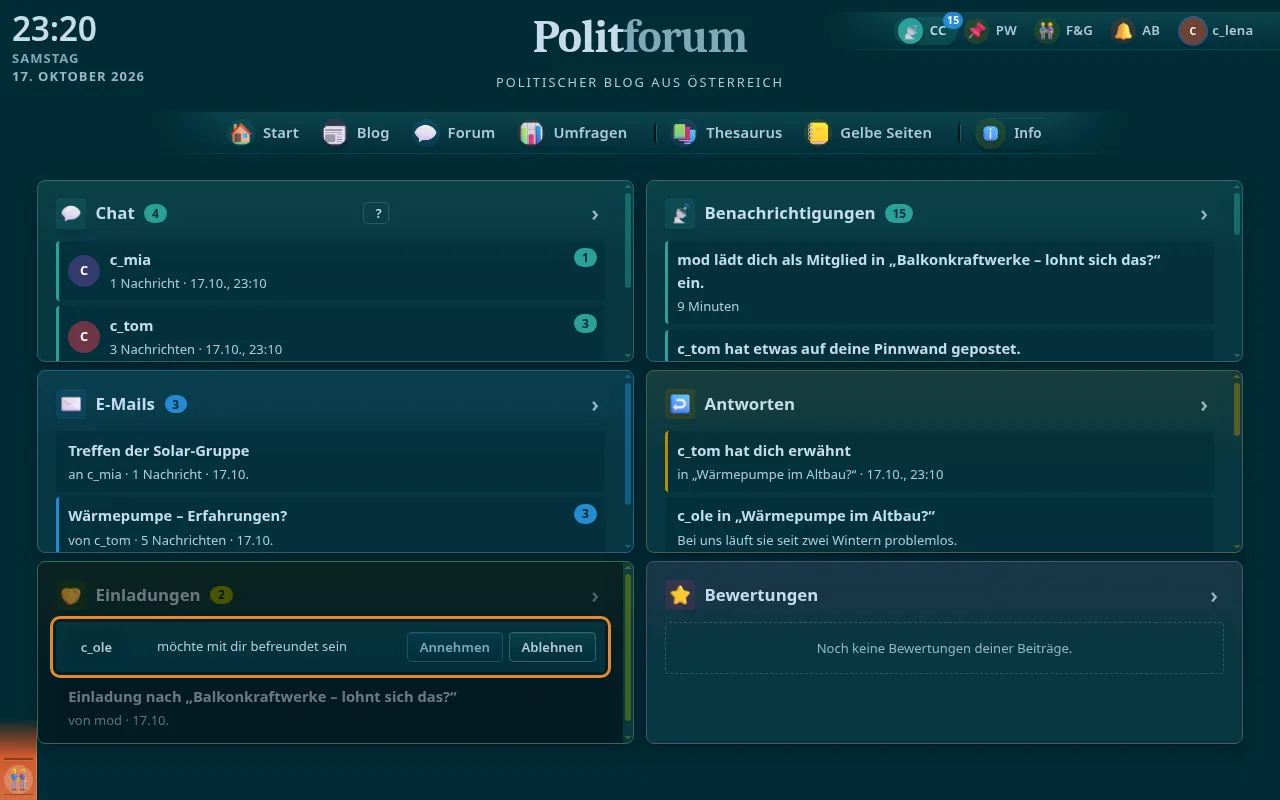
Task: Click c_tom's avatar in Chat
Action: pyautogui.click(x=84, y=337)
